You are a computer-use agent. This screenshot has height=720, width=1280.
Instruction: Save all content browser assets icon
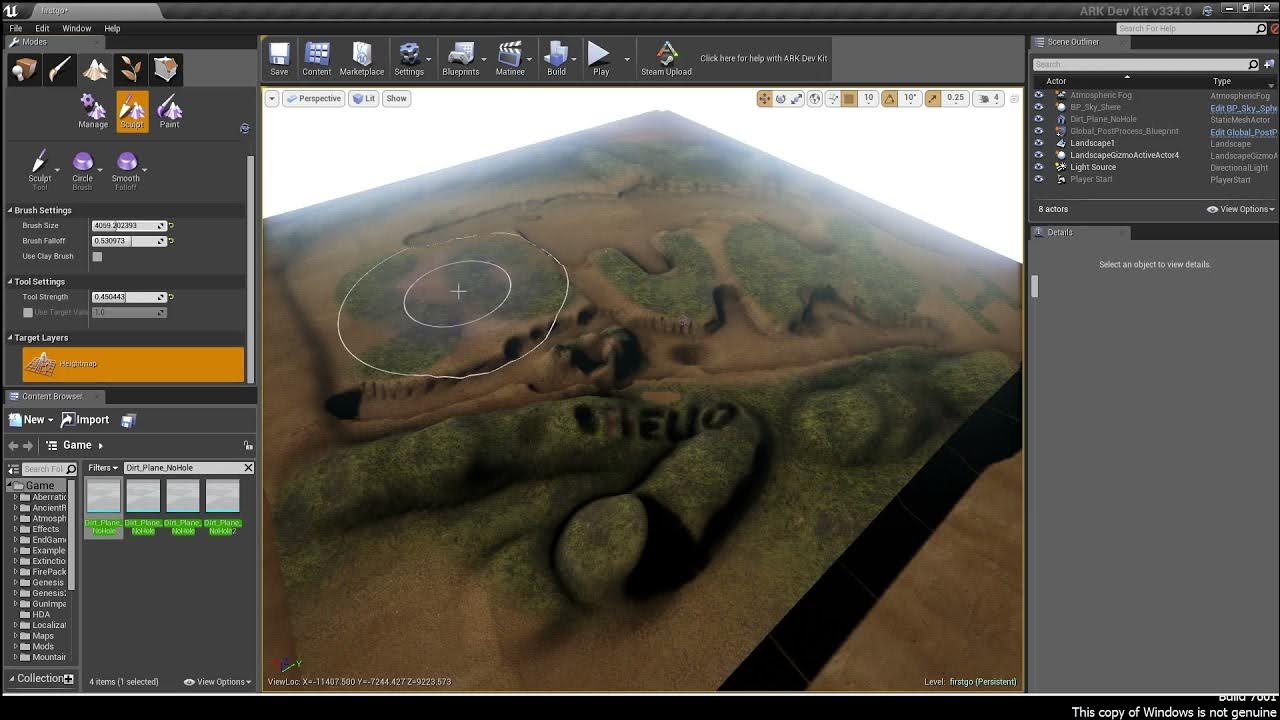coord(128,420)
